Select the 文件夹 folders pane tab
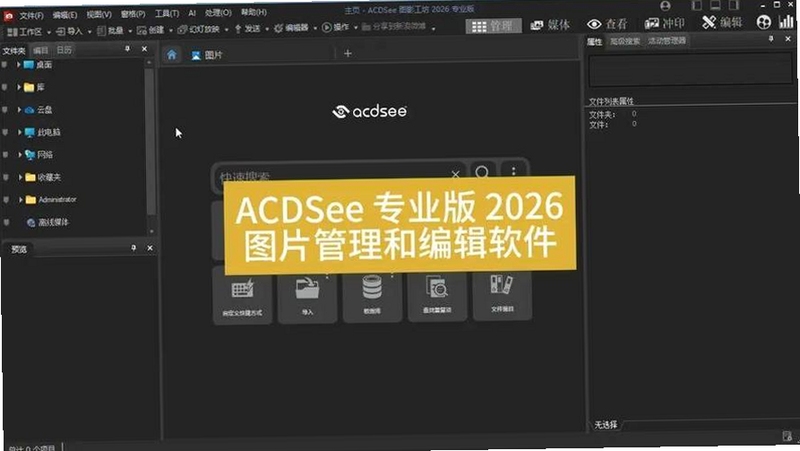 [14, 51]
